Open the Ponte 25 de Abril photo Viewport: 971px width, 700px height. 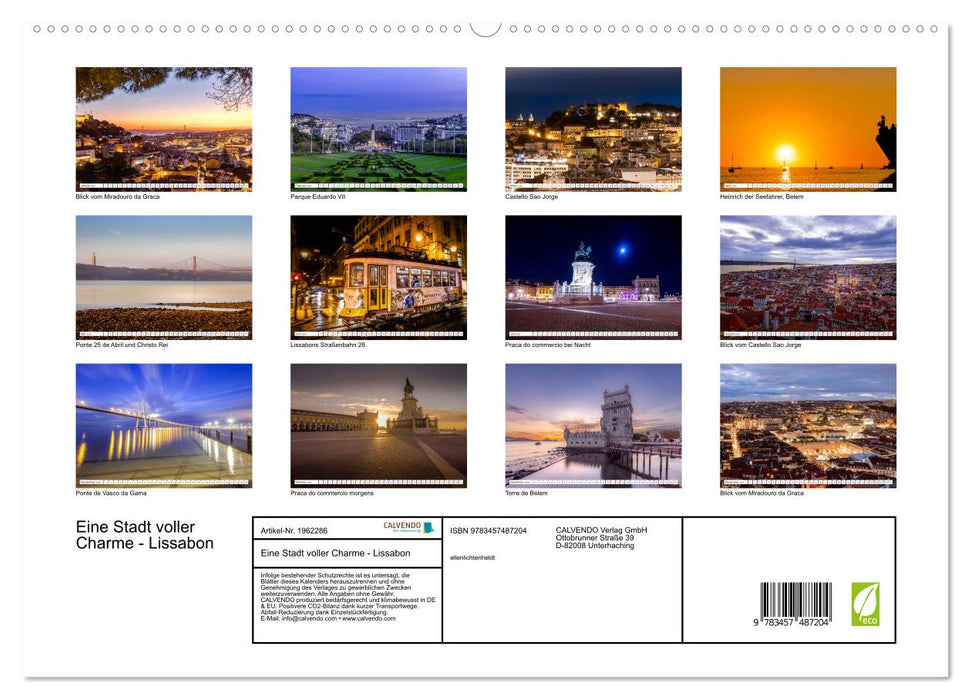click(x=164, y=277)
